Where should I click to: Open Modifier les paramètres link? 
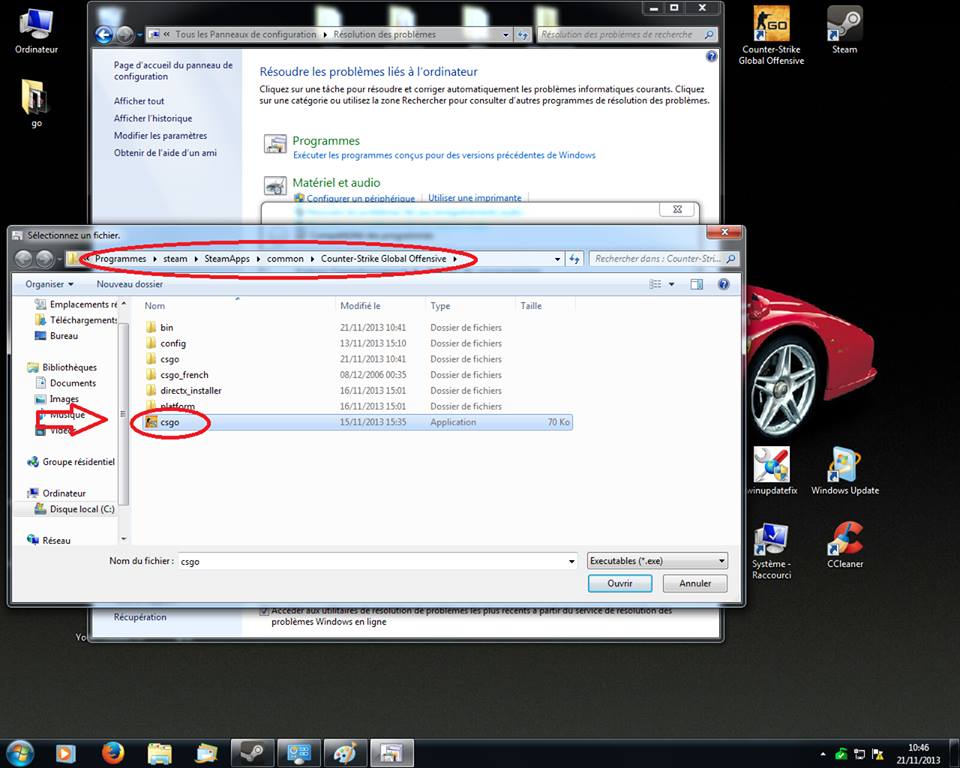click(x=160, y=135)
